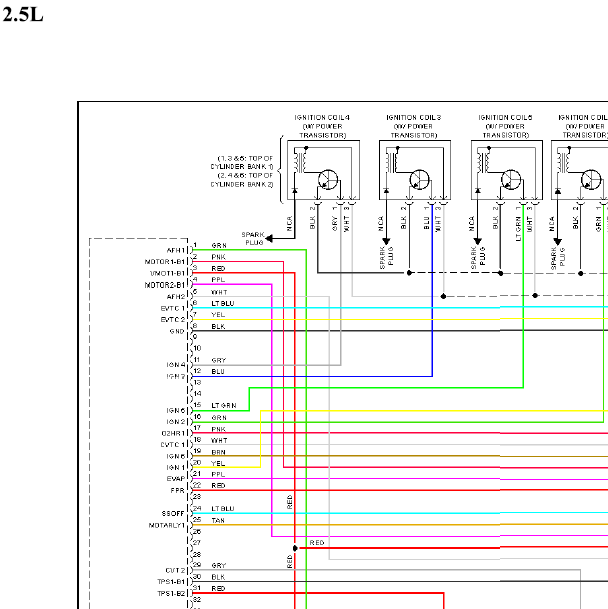
Task: Click the GRY wire label at pin 11
Action: 219,360
